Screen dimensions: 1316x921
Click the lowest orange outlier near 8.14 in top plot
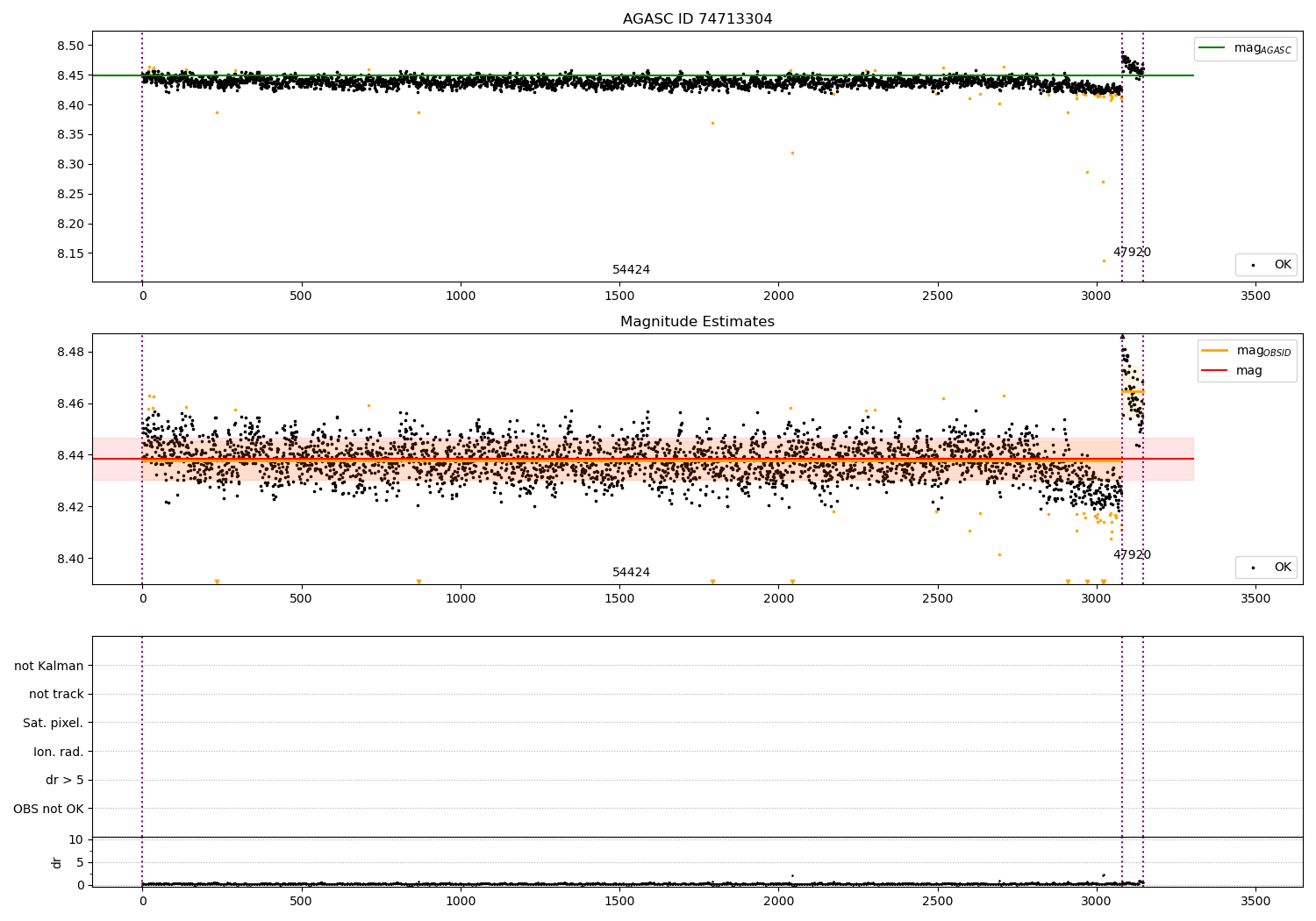pos(1104,261)
